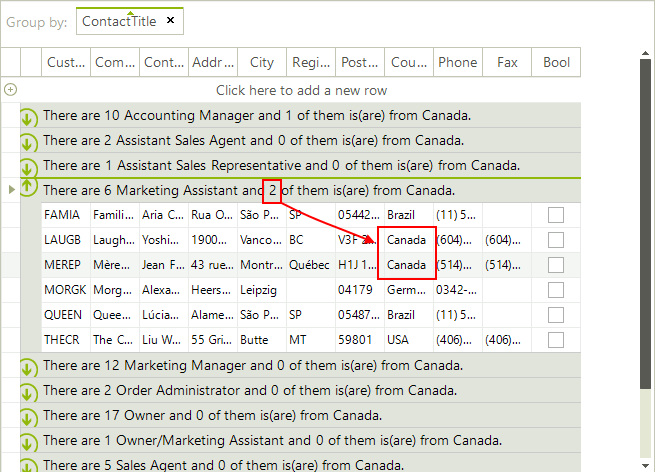Click the 04179 postal code cell

coord(360,290)
